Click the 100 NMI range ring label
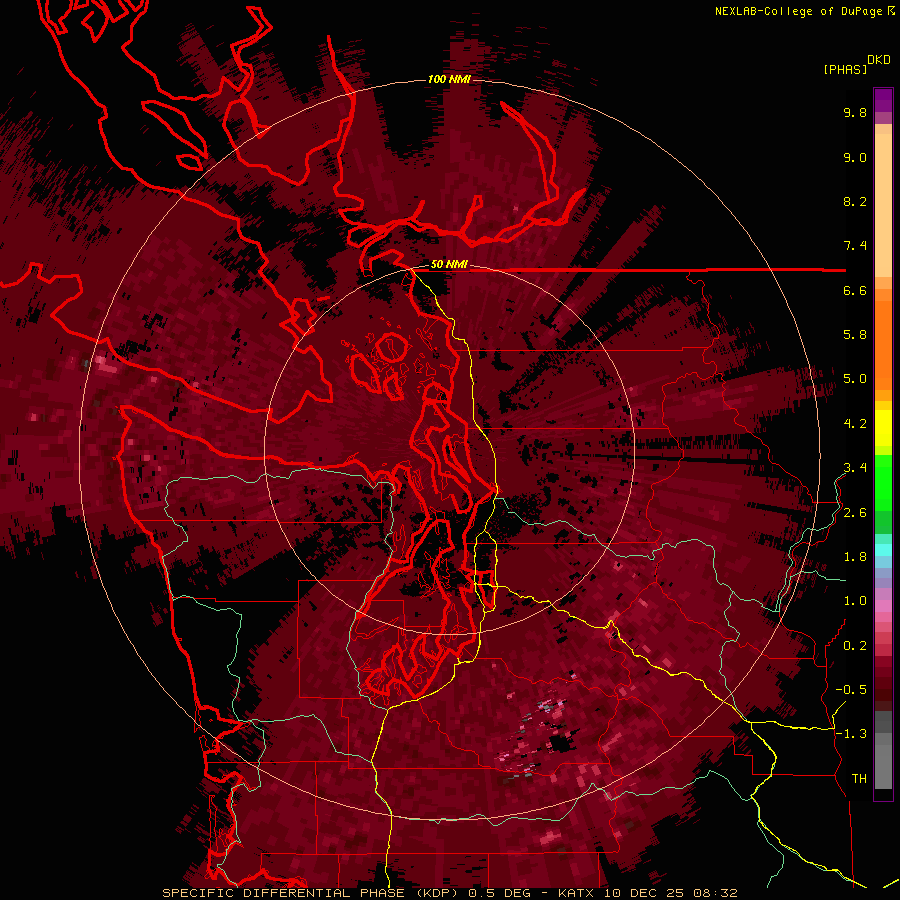The image size is (900, 900). coord(449,79)
